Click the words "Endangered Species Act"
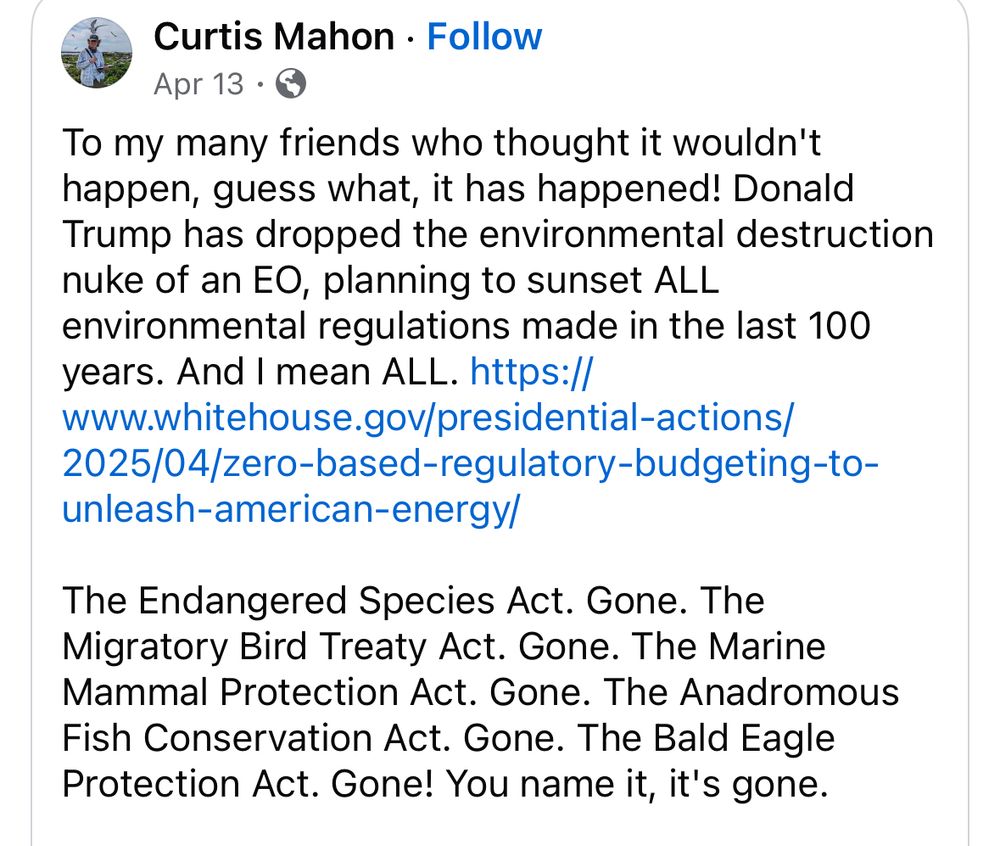Image resolution: width=1000 pixels, height=846 pixels. tap(355, 601)
